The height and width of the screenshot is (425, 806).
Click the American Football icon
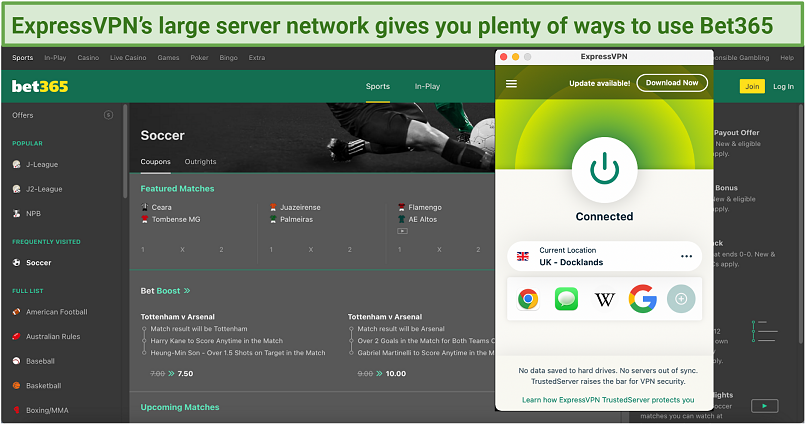16,311
